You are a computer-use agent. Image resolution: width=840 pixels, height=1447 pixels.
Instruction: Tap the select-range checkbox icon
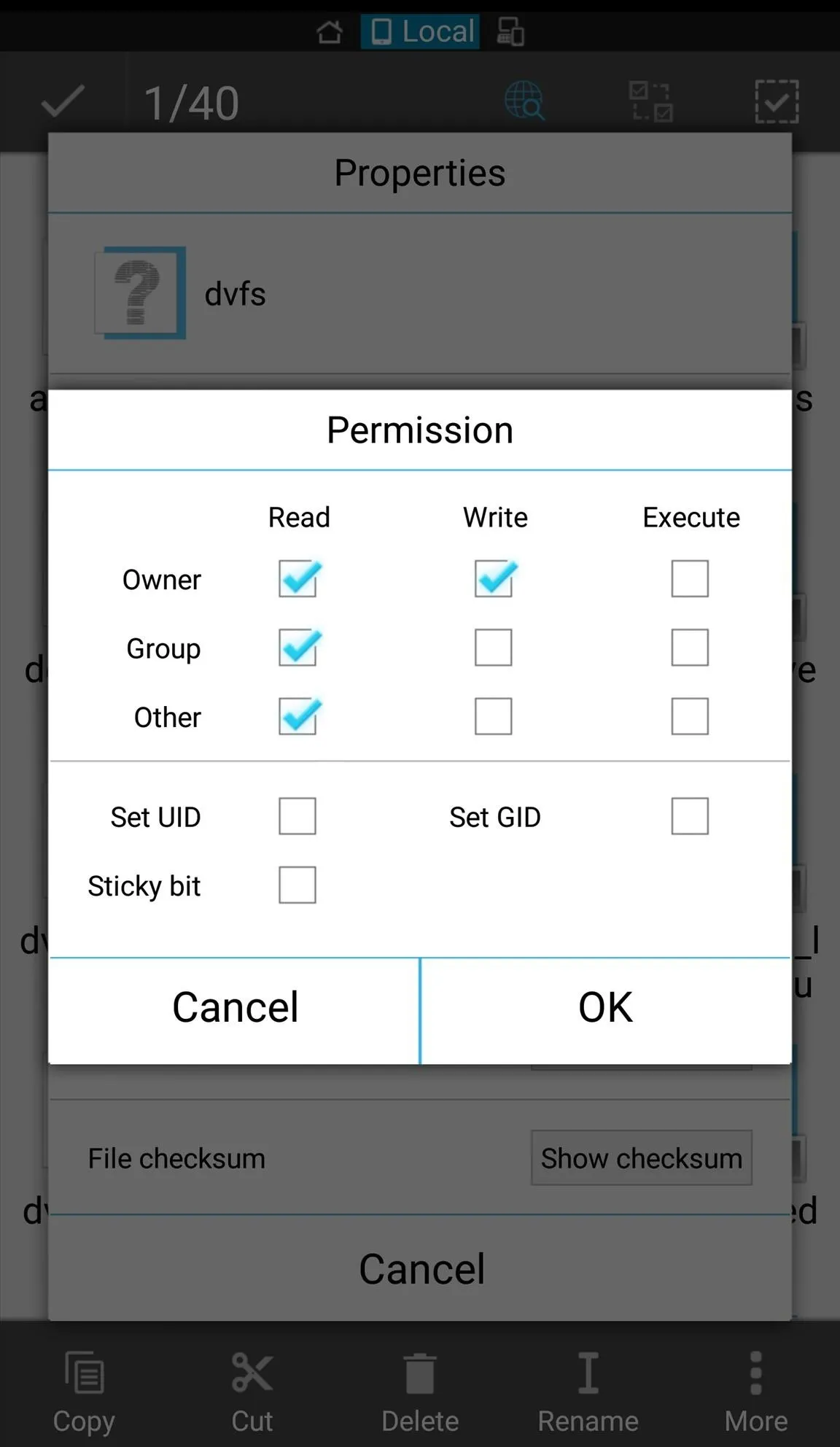[650, 101]
